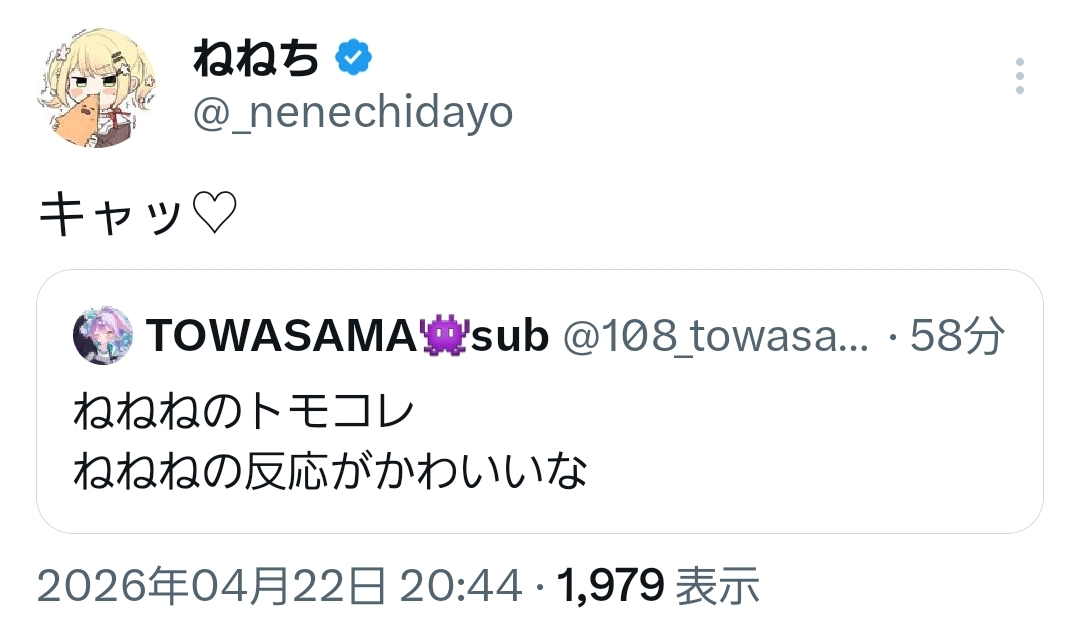Click the @_nenechidayo handle
Image resolution: width=1080 pixels, height=631 pixels.
(x=352, y=114)
